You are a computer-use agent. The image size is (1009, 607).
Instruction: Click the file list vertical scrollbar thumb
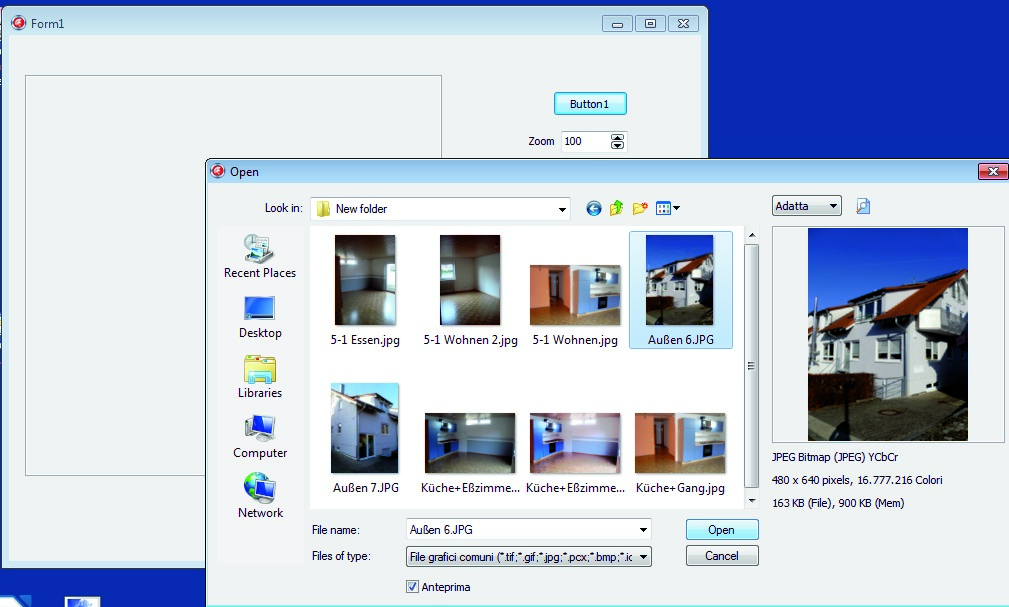tap(751, 366)
